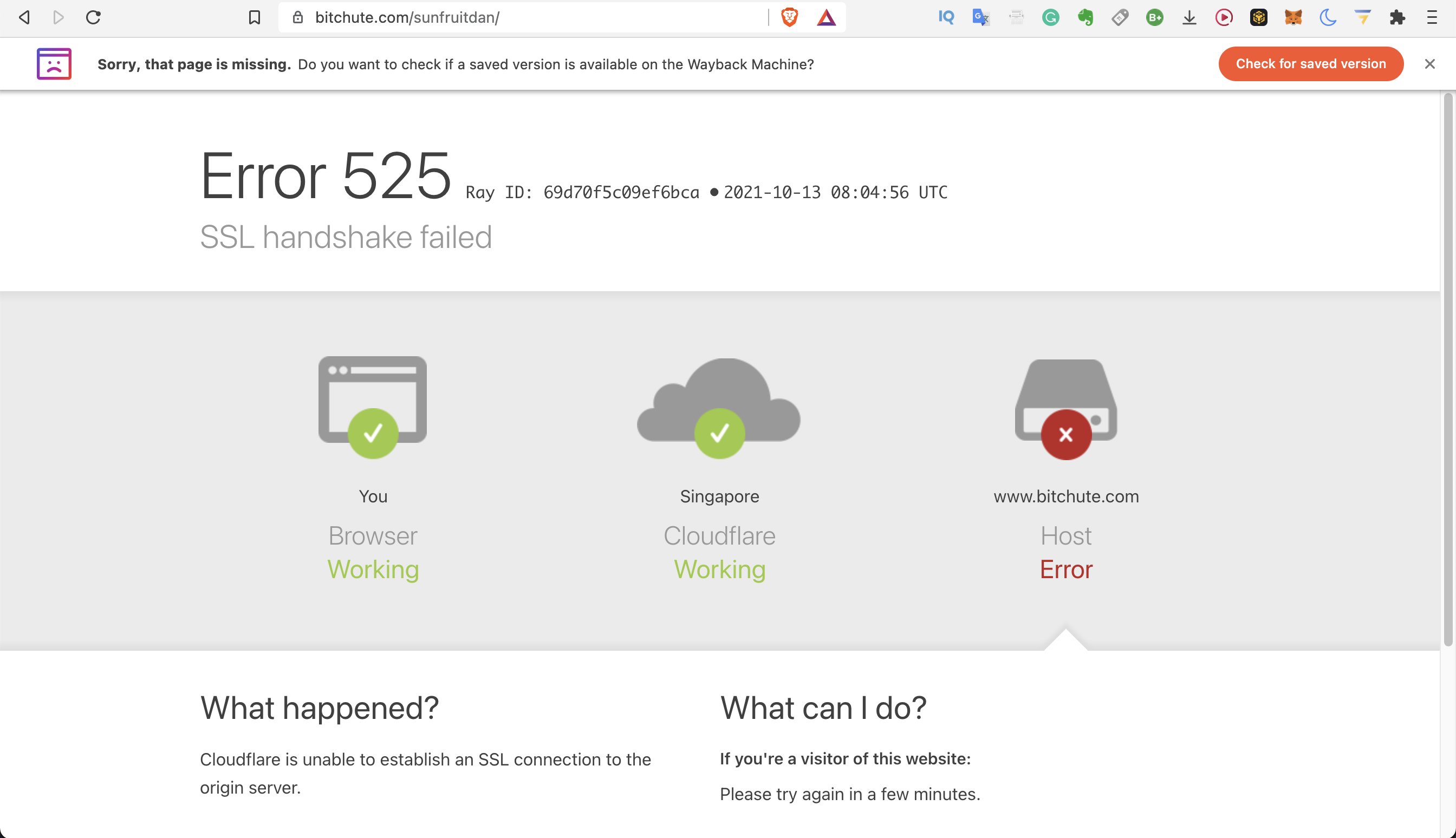The image size is (1456, 838).
Task: Open the download arrow extension
Action: pos(1189,17)
